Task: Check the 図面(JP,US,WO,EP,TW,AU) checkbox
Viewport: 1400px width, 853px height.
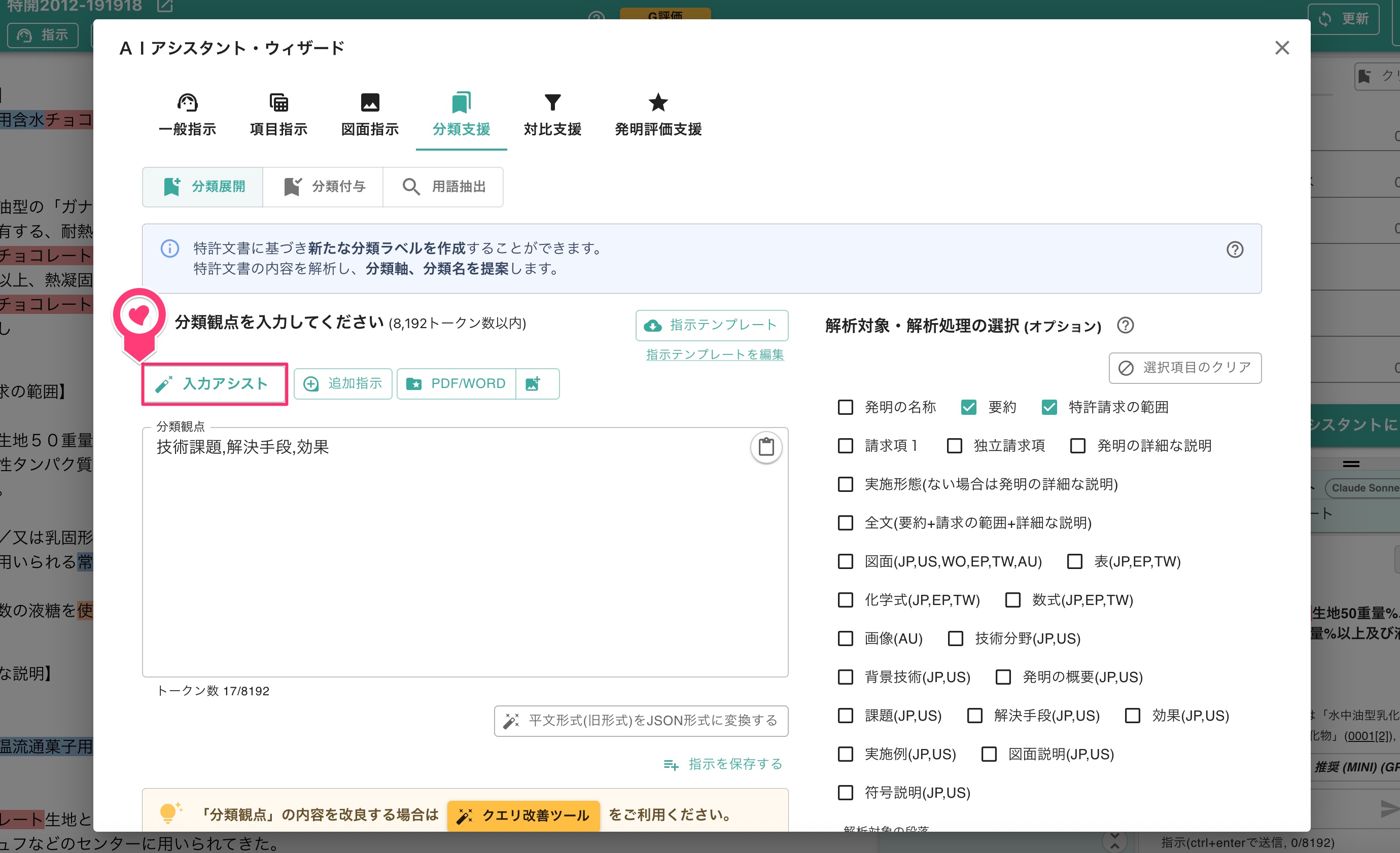Action: point(846,562)
